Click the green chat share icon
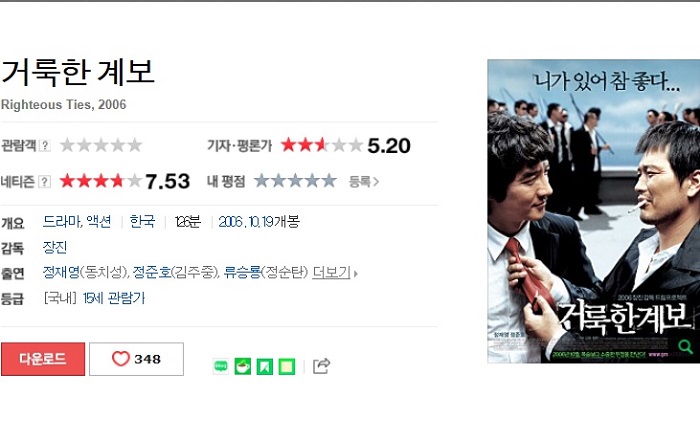This screenshot has height=440, width=700. coord(221,366)
